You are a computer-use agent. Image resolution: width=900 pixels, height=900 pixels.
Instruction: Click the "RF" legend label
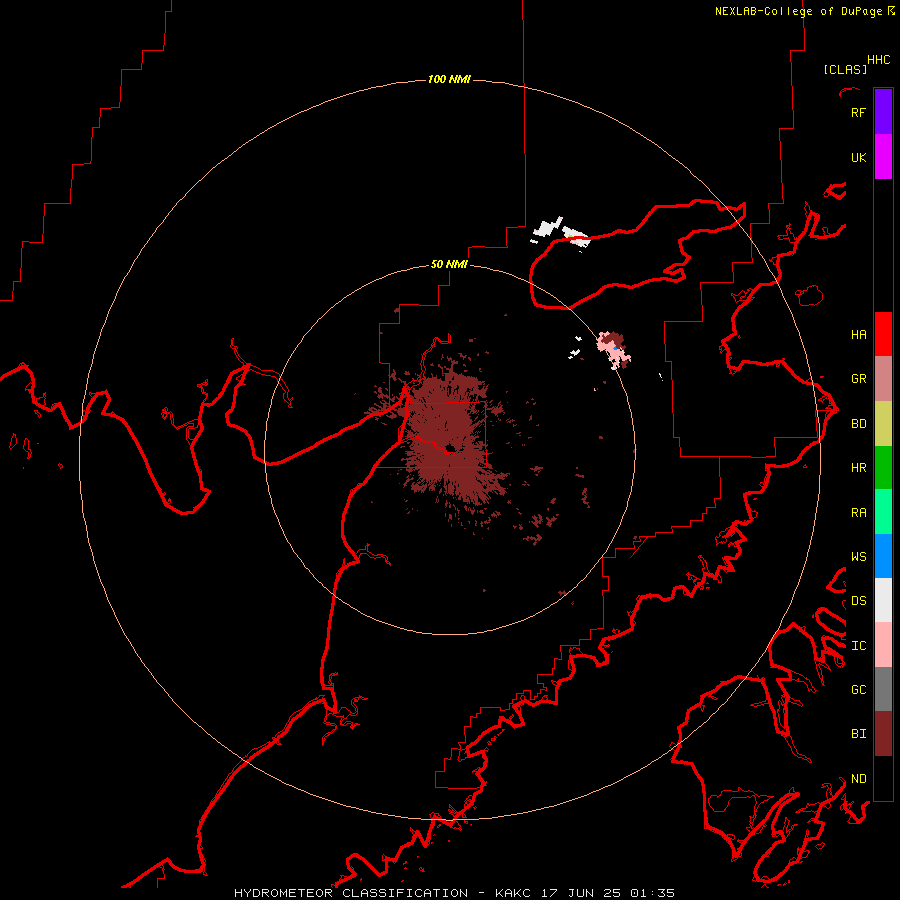click(858, 112)
